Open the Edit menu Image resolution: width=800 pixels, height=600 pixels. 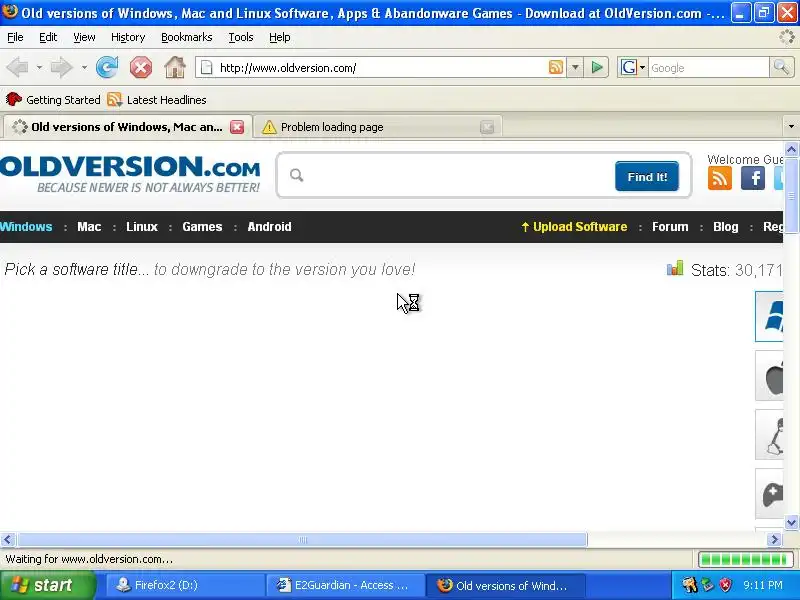(48, 37)
